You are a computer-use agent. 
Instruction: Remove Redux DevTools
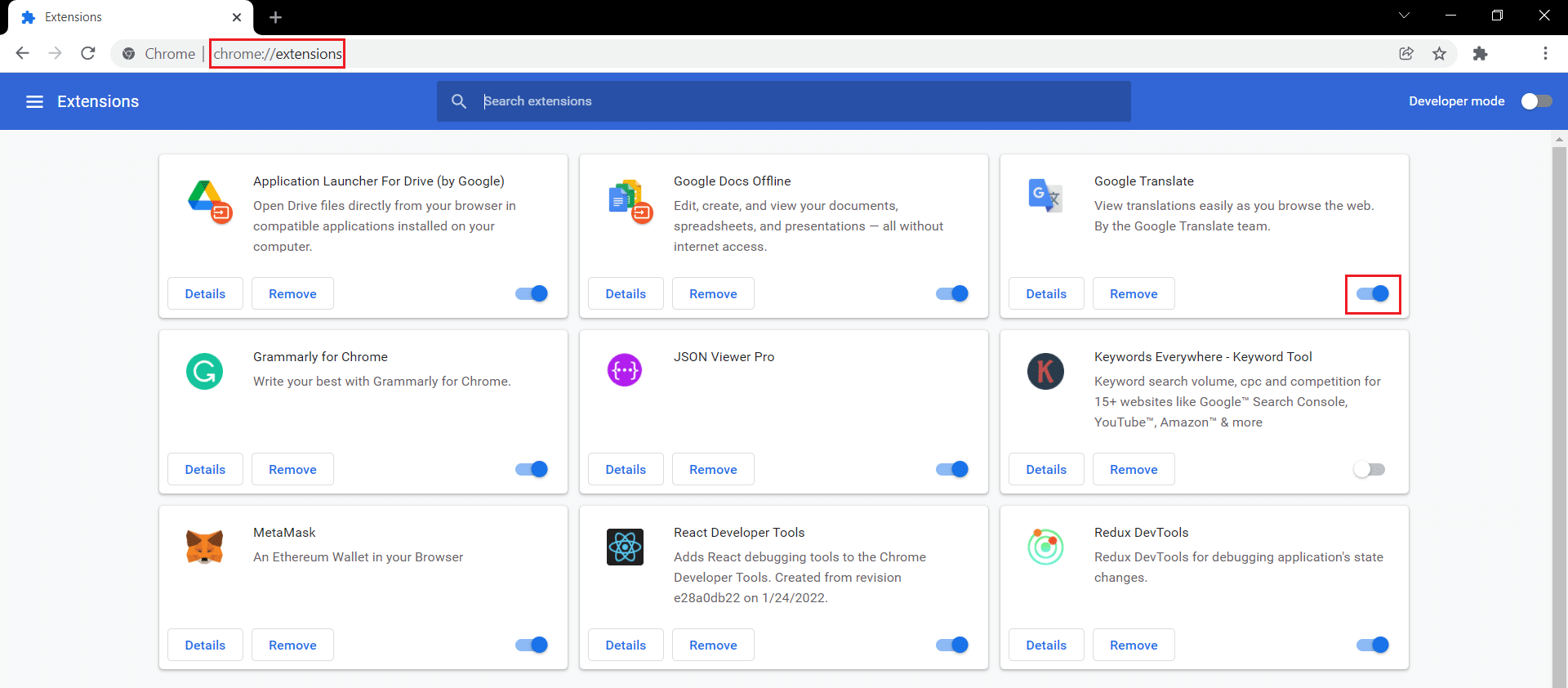pyautogui.click(x=1134, y=645)
